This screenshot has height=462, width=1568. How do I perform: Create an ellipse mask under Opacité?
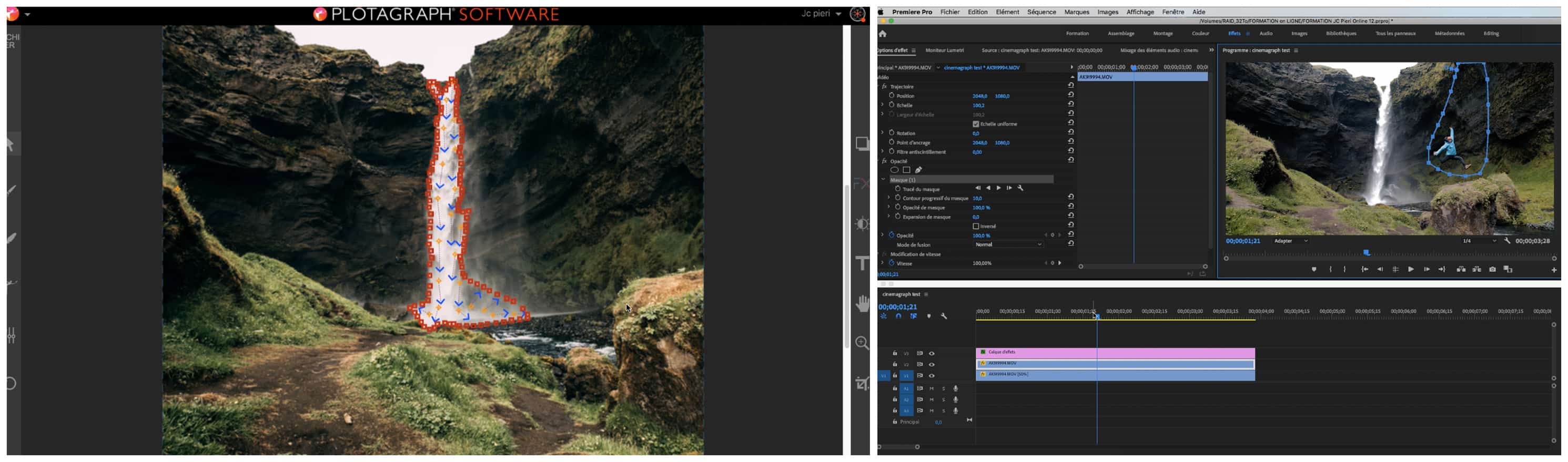pyautogui.click(x=894, y=170)
